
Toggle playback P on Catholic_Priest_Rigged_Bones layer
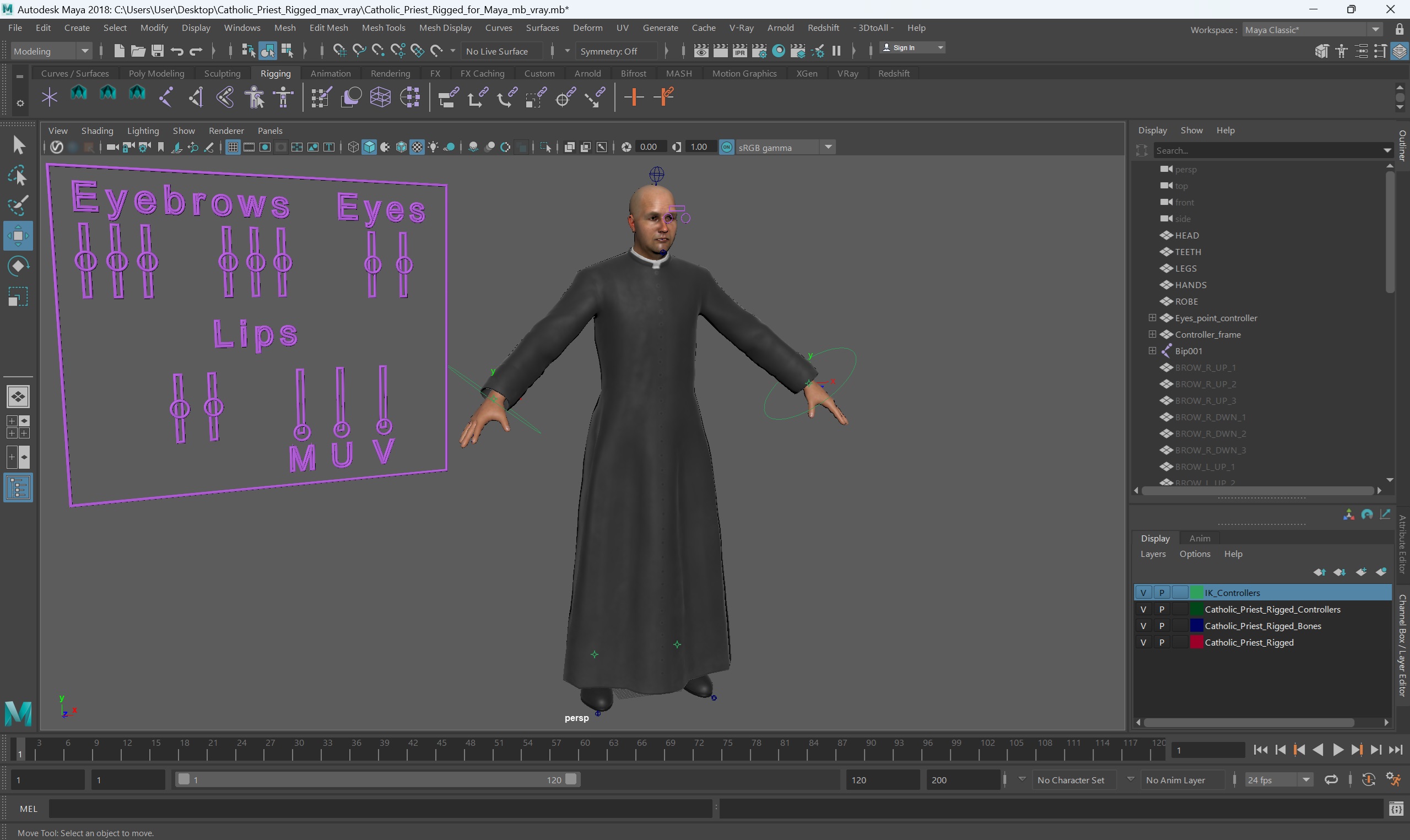click(x=1162, y=626)
